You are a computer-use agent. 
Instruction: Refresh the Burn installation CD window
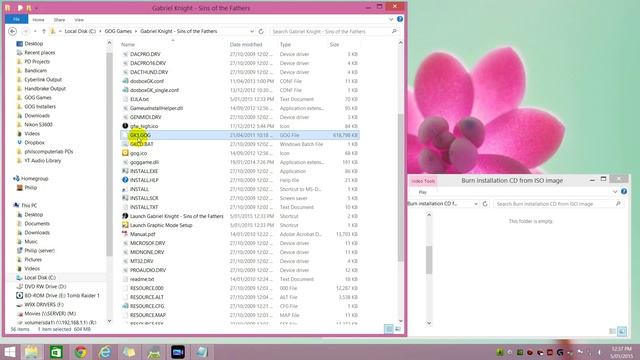coord(485,204)
